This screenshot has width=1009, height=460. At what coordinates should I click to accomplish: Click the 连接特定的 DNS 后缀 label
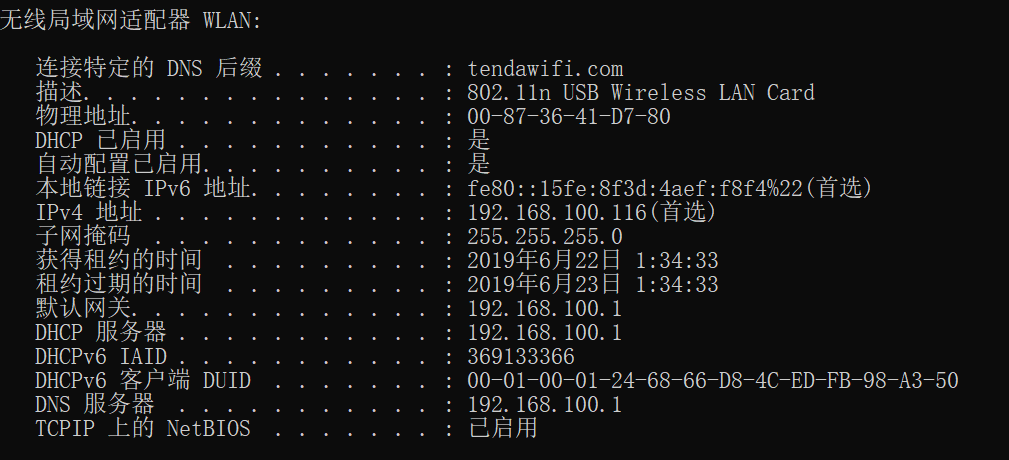[149, 69]
